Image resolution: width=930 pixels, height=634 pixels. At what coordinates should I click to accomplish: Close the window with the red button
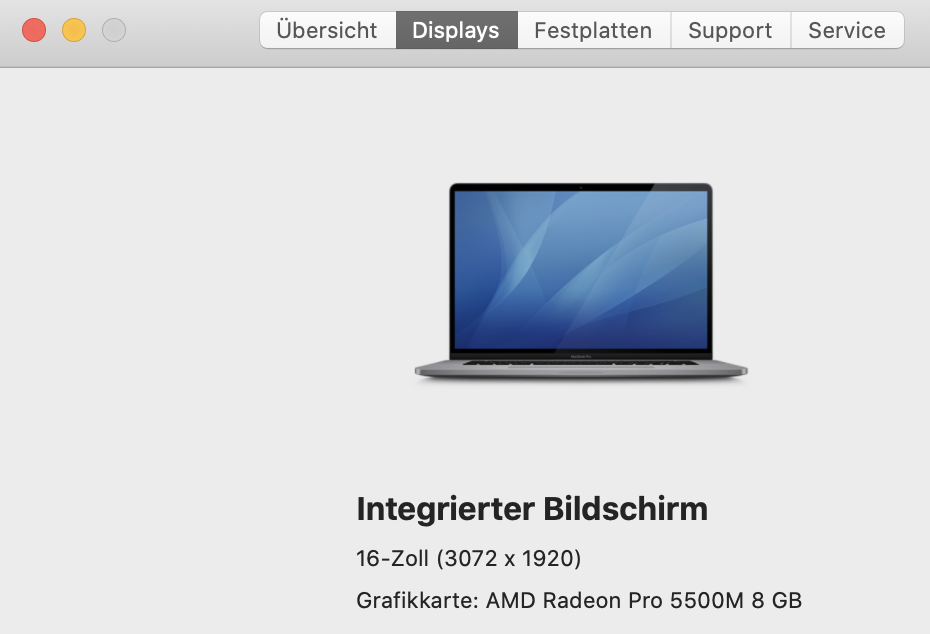[x=34, y=30]
